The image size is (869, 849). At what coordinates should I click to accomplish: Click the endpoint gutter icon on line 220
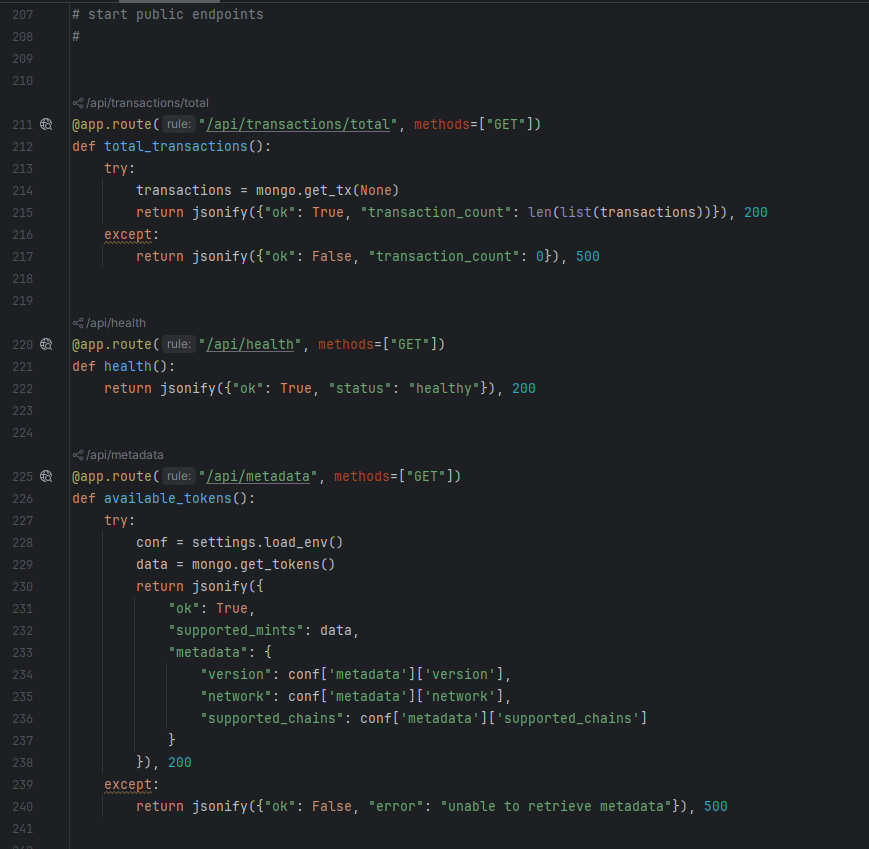46,344
